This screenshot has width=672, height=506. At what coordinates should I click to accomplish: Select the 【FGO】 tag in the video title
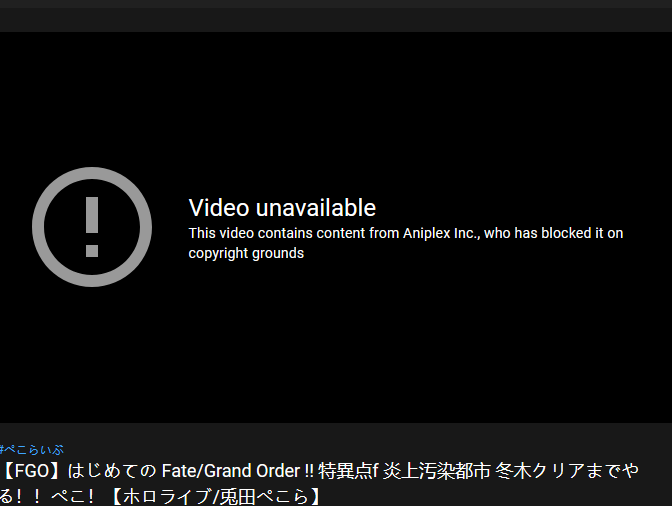pyautogui.click(x=33, y=471)
